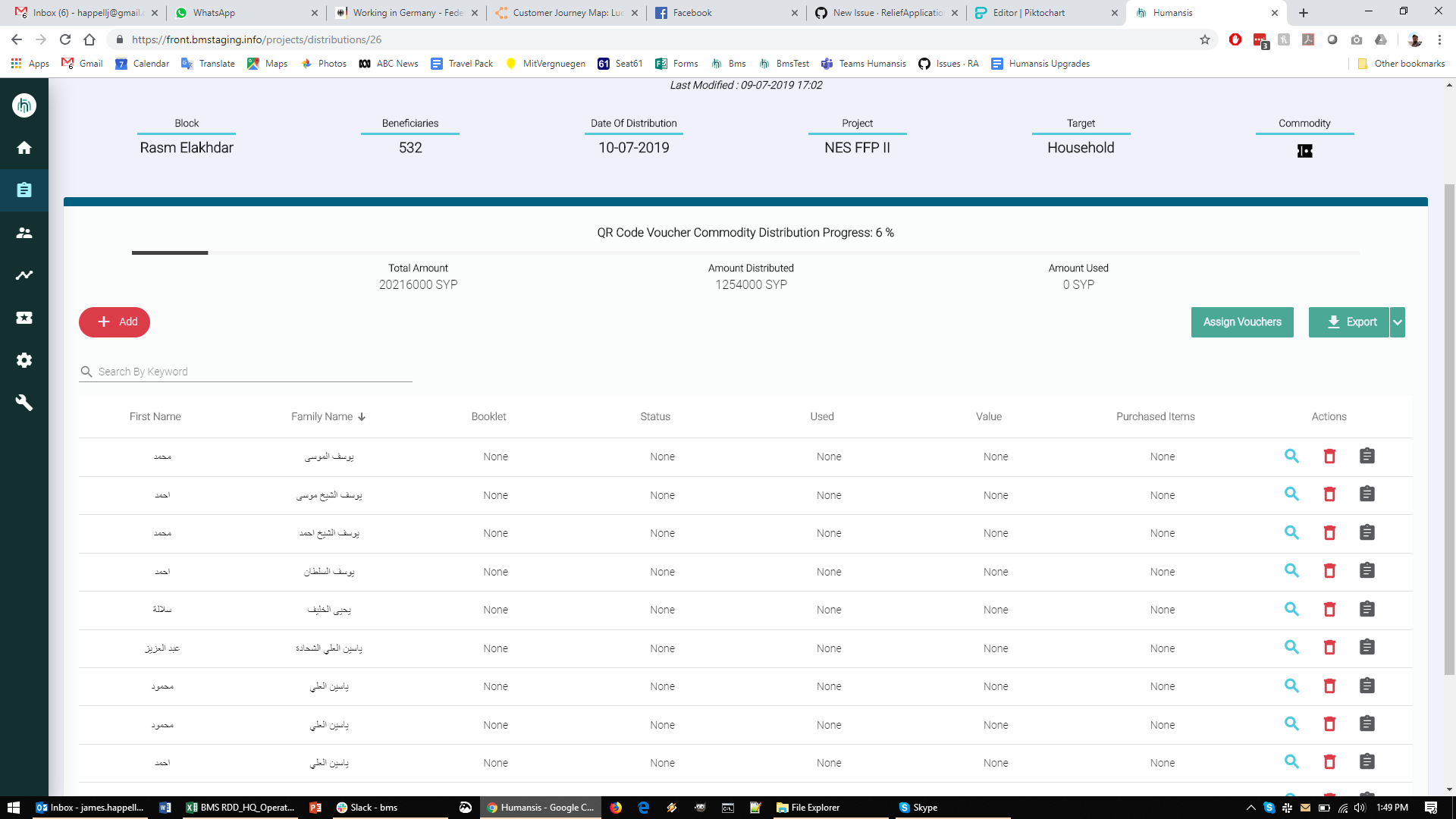Open the Reports chart icon in sidebar
The height and width of the screenshot is (819, 1456).
[x=24, y=275]
